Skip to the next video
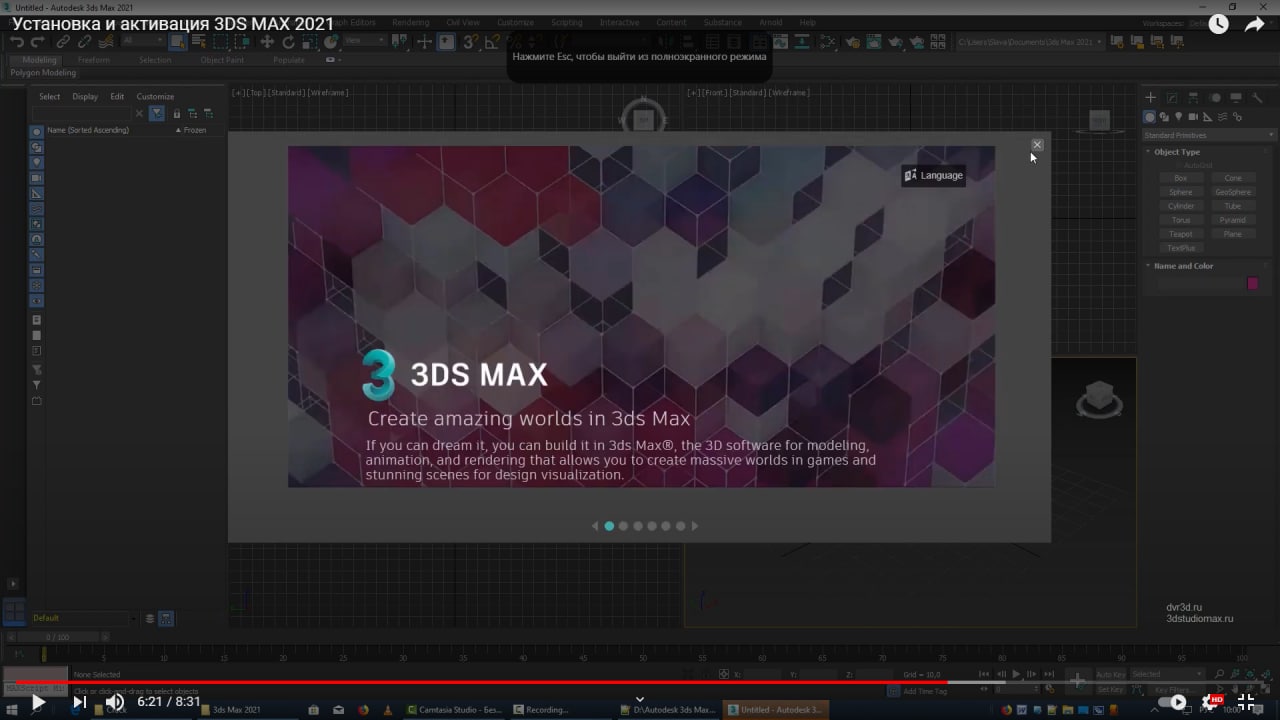This screenshot has height=720, width=1280. pyautogui.click(x=79, y=702)
